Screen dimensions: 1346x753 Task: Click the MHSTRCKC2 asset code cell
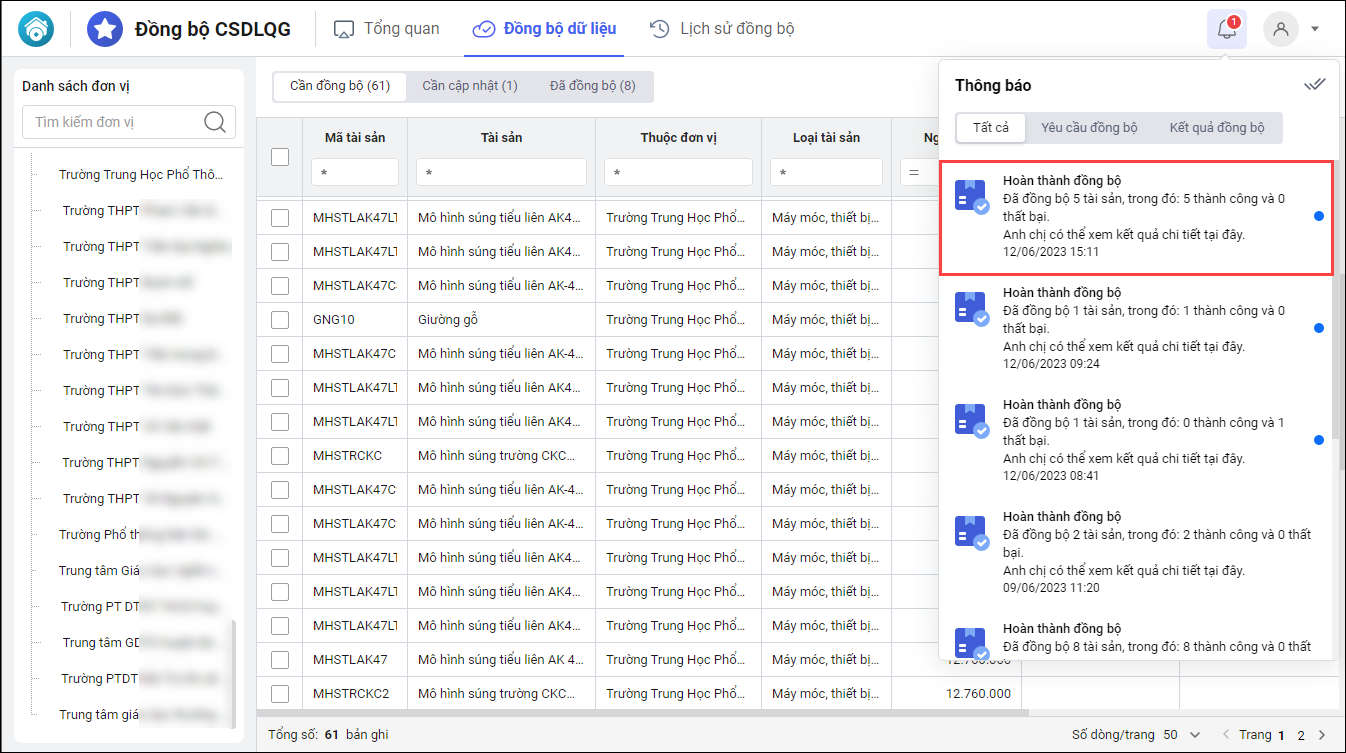click(x=355, y=694)
